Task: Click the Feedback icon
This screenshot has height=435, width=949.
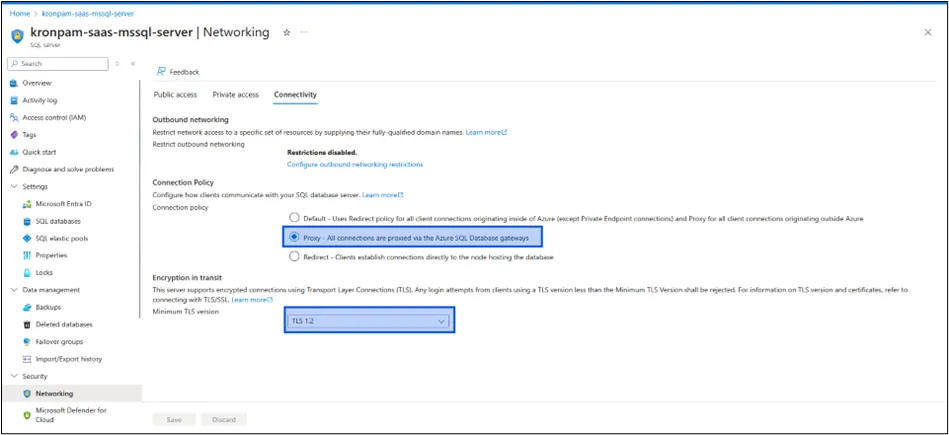Action: [x=161, y=71]
